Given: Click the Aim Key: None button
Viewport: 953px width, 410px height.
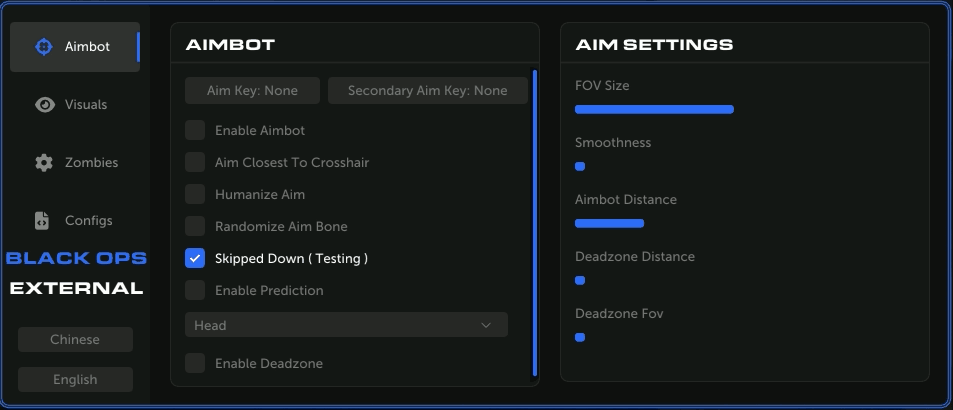Looking at the screenshot, I should 252,91.
